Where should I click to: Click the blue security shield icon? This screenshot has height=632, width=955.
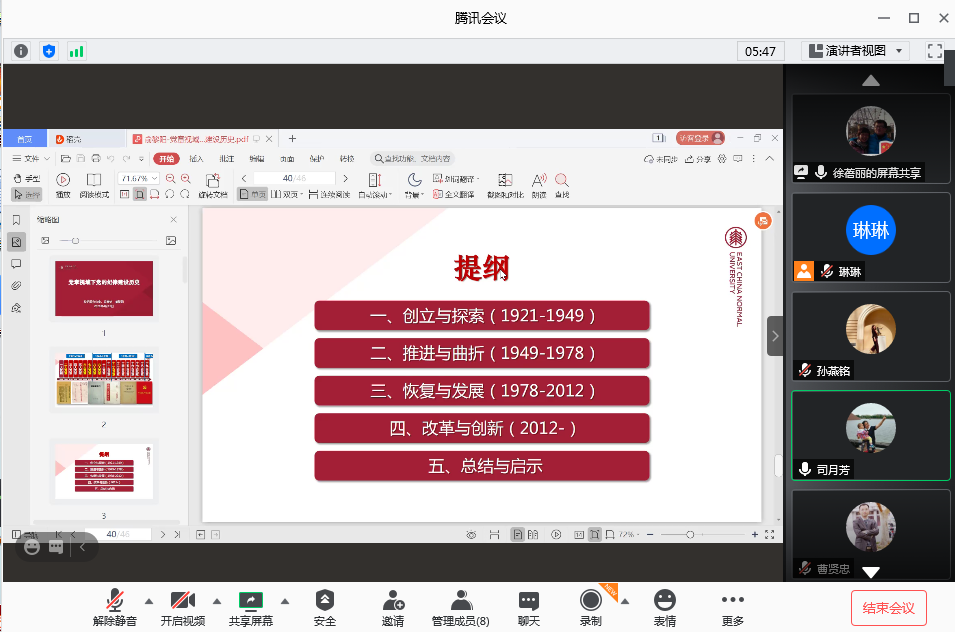[x=49, y=51]
